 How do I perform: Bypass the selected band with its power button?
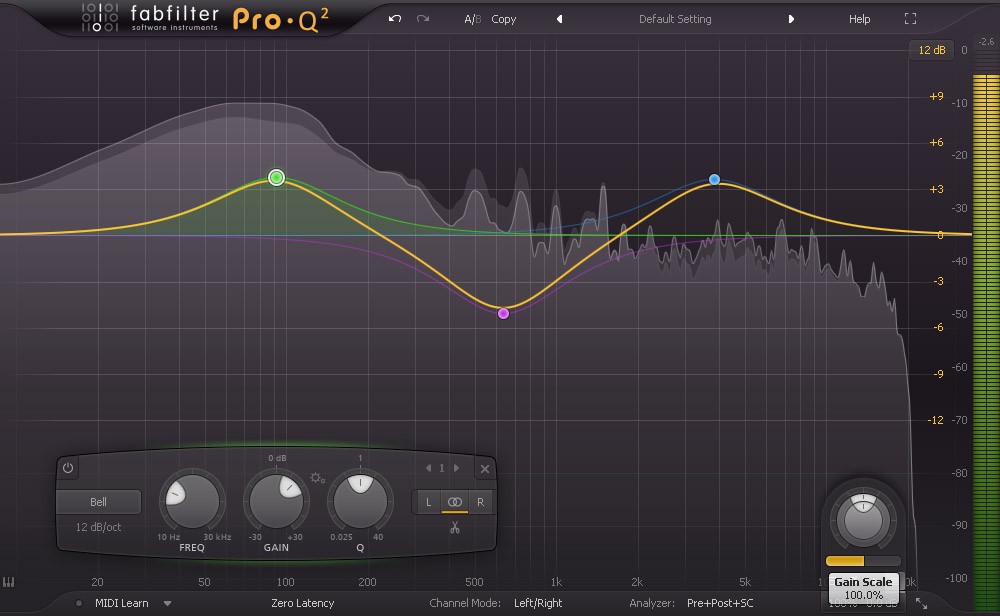(68, 468)
